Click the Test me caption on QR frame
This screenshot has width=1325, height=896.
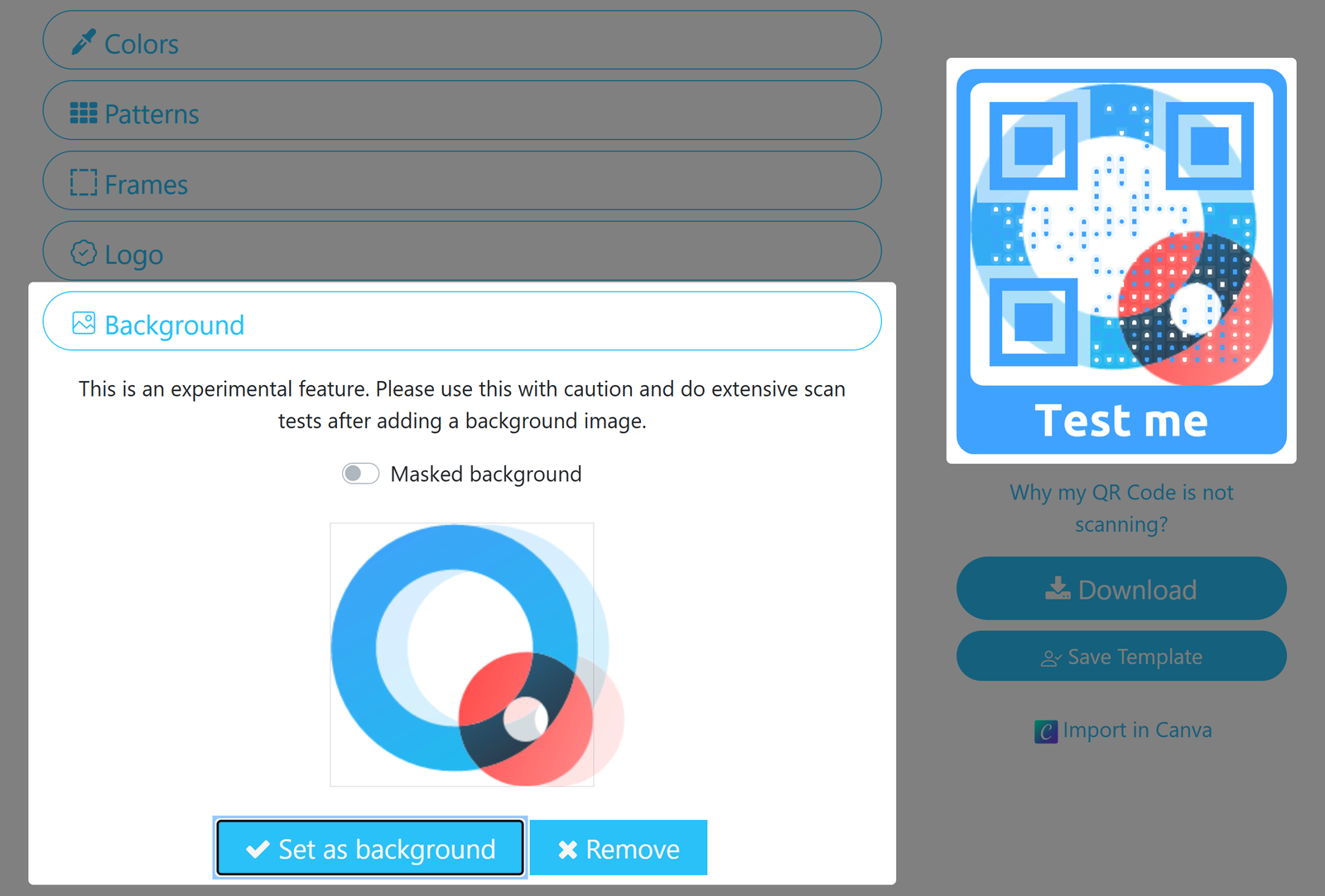click(1121, 421)
